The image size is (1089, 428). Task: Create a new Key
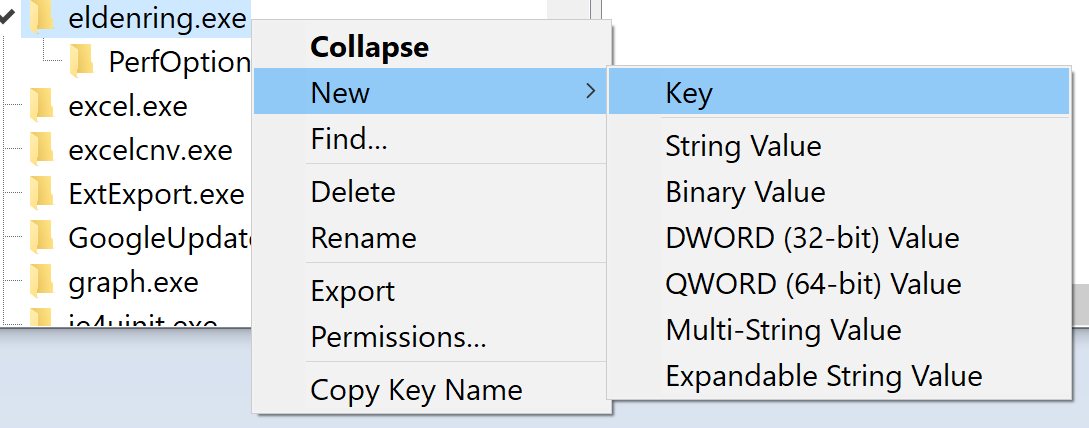pyautogui.click(x=689, y=94)
